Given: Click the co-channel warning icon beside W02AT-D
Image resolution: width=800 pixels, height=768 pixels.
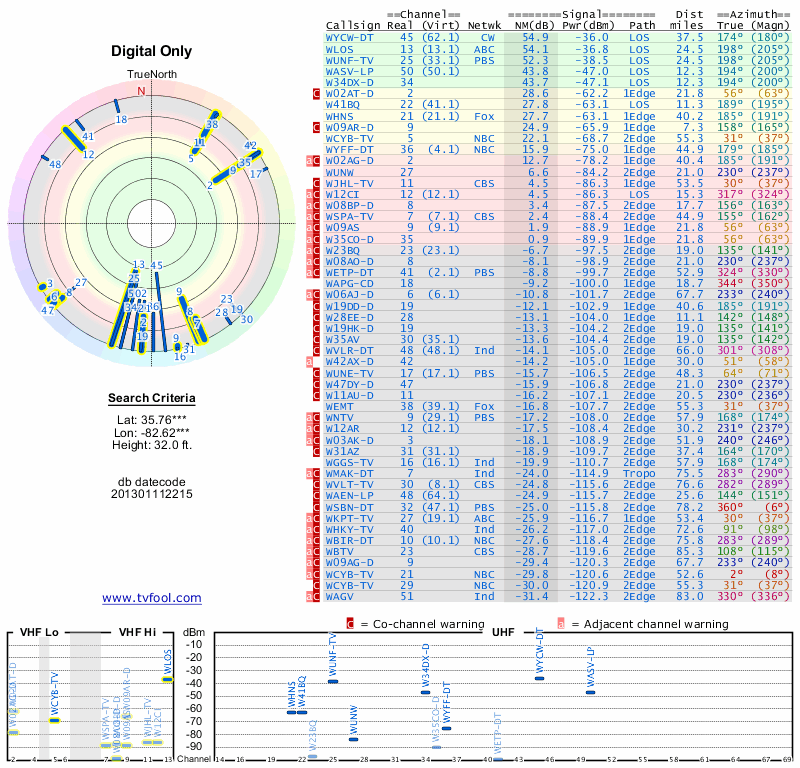Looking at the screenshot, I should click(x=316, y=94).
